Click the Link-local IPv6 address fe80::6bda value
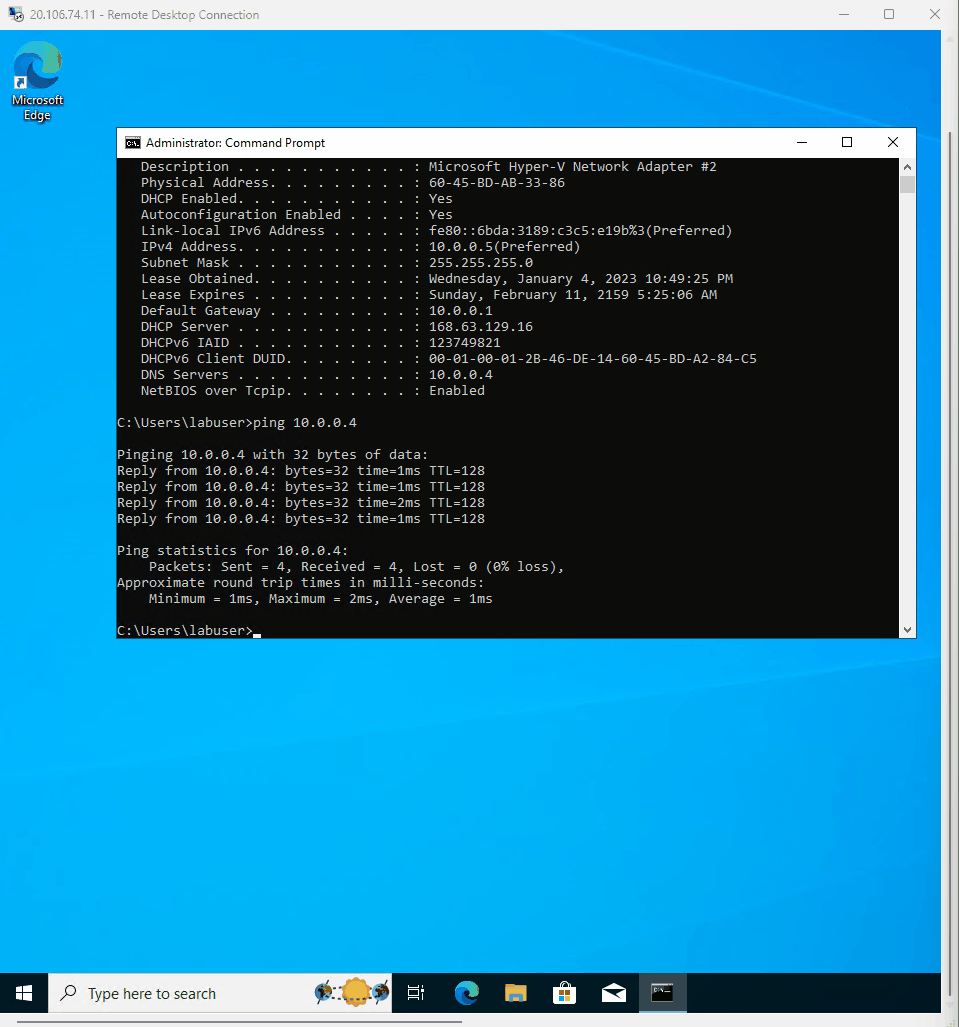The width and height of the screenshot is (959, 1027). (580, 231)
